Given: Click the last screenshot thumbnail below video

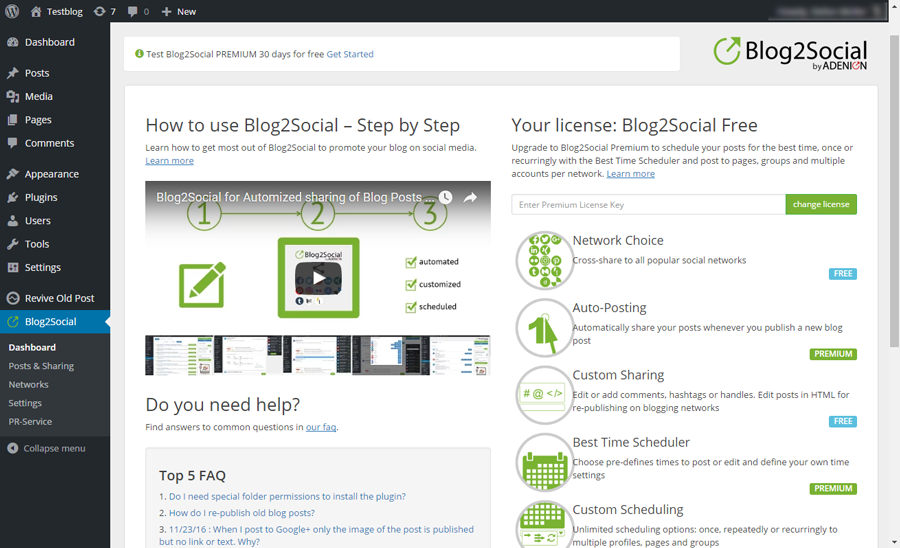Looking at the screenshot, I should pyautogui.click(x=460, y=355).
